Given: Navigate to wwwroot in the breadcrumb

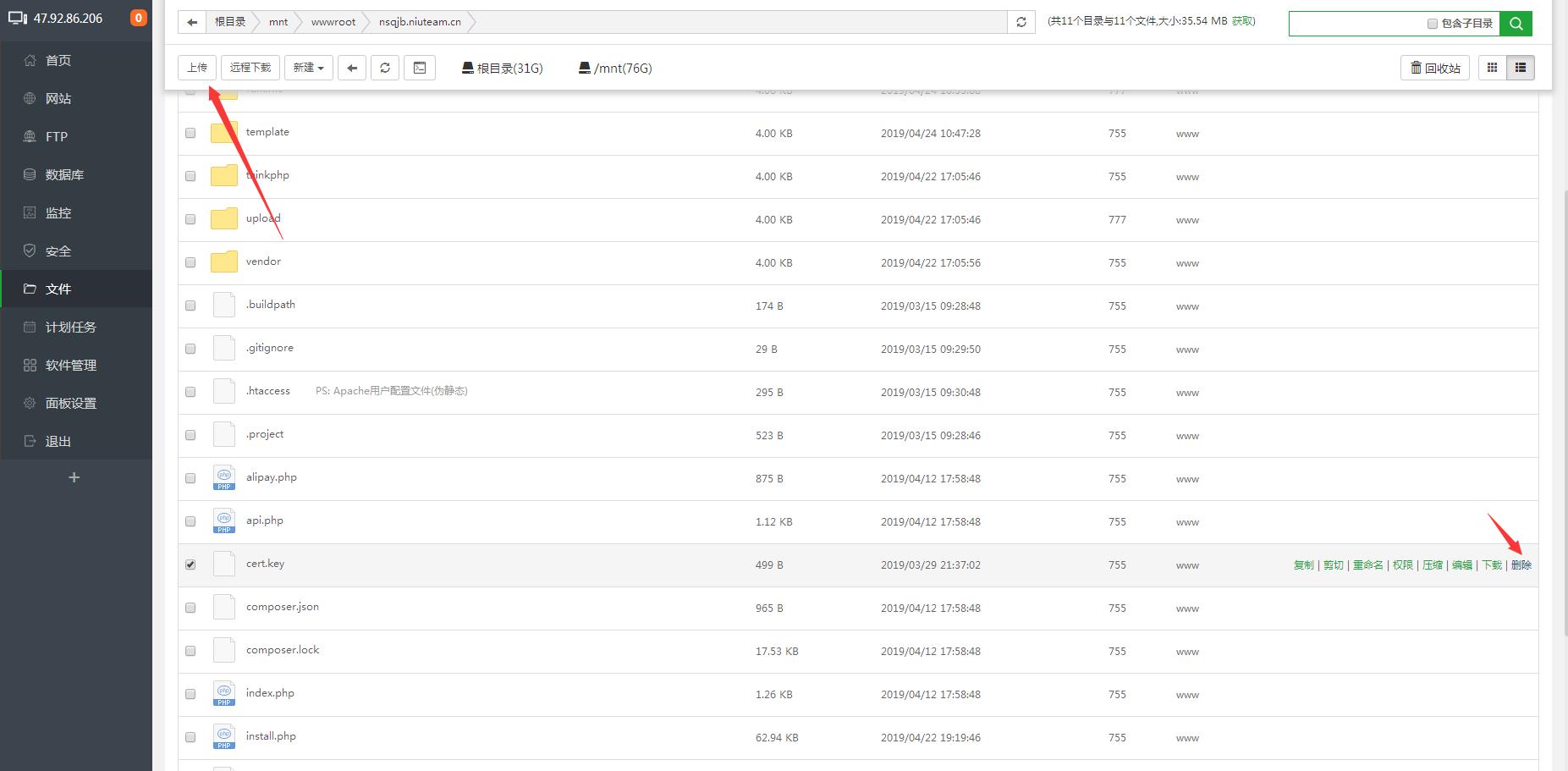Looking at the screenshot, I should (333, 22).
